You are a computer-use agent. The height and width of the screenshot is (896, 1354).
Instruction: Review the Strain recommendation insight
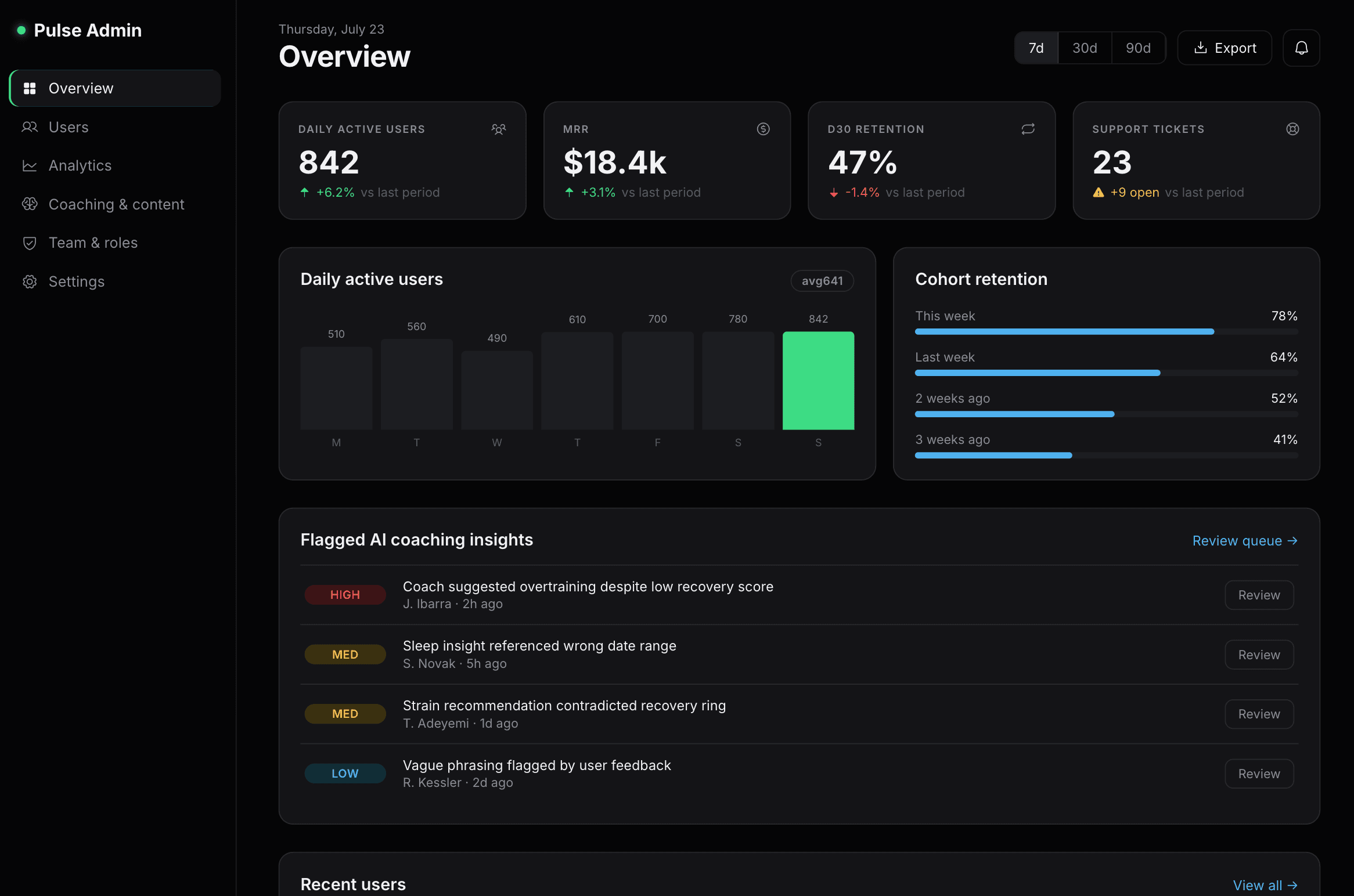tap(1259, 714)
